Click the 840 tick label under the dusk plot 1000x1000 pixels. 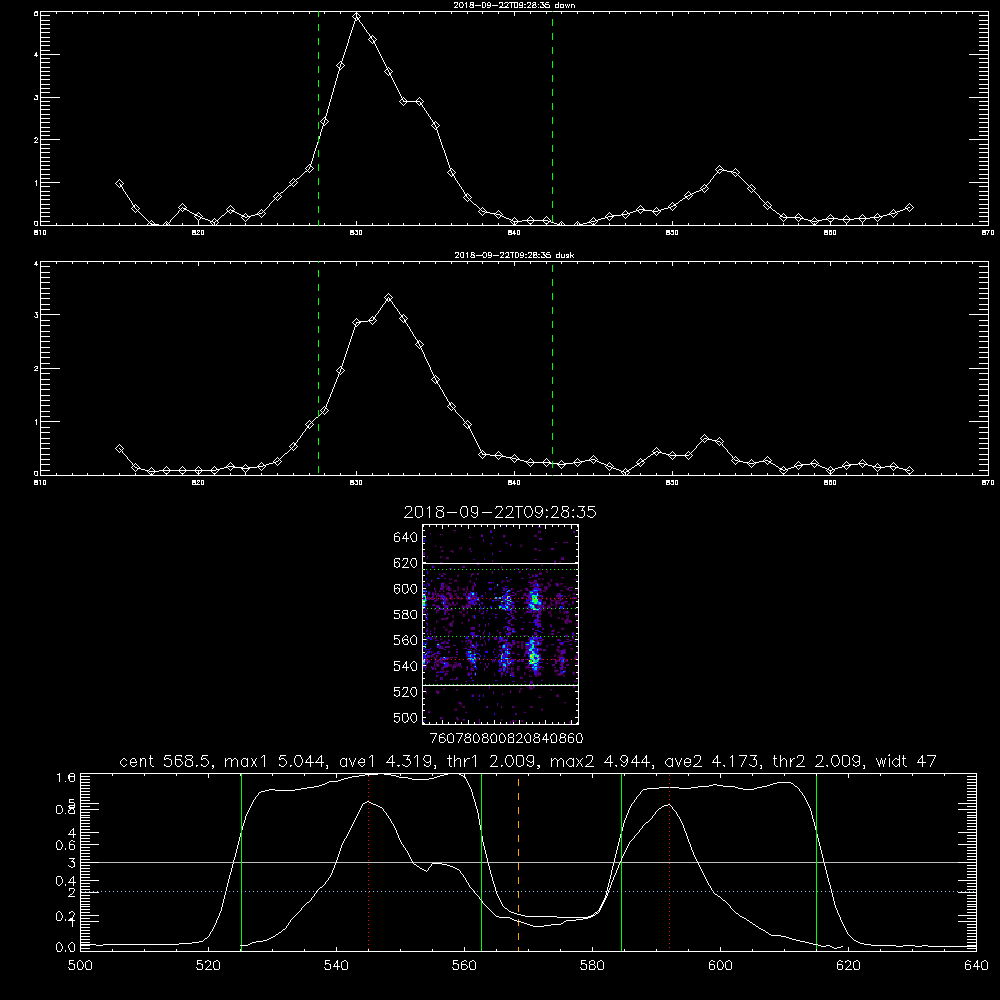click(514, 483)
